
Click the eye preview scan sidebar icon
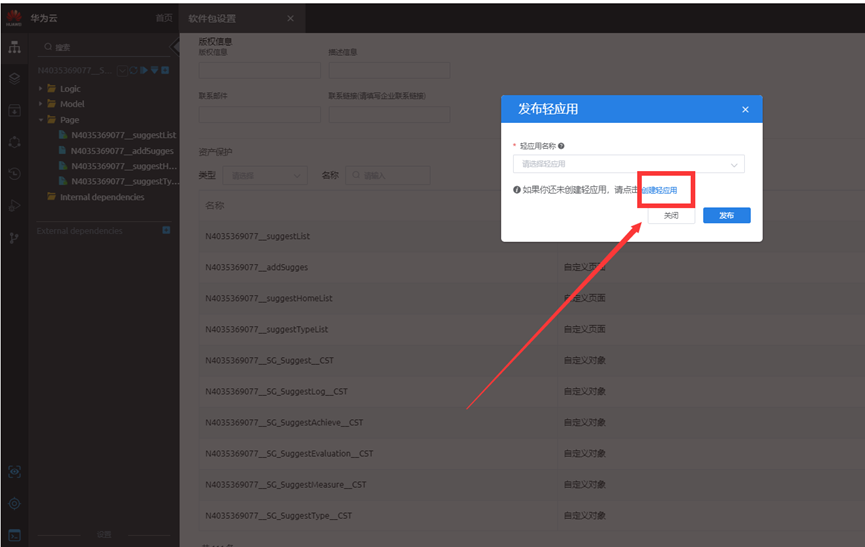click(x=14, y=472)
